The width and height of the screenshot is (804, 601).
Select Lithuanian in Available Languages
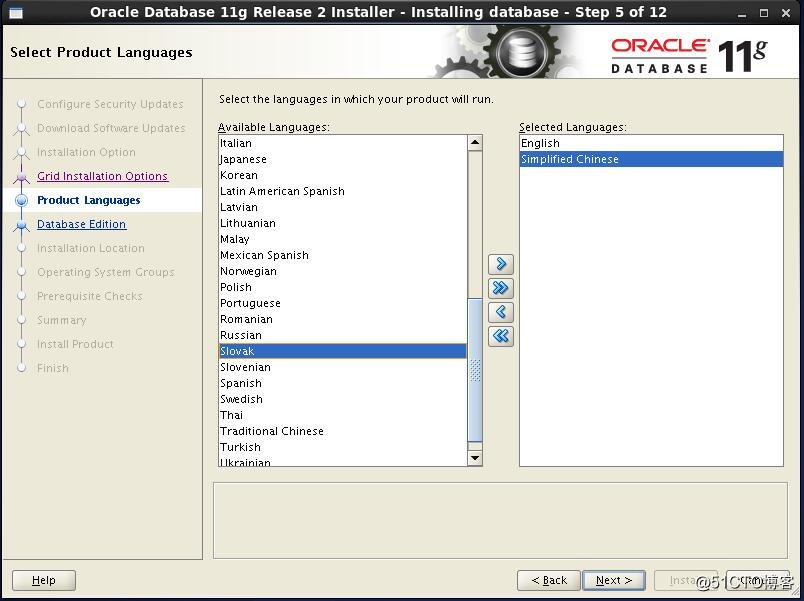(x=343, y=223)
